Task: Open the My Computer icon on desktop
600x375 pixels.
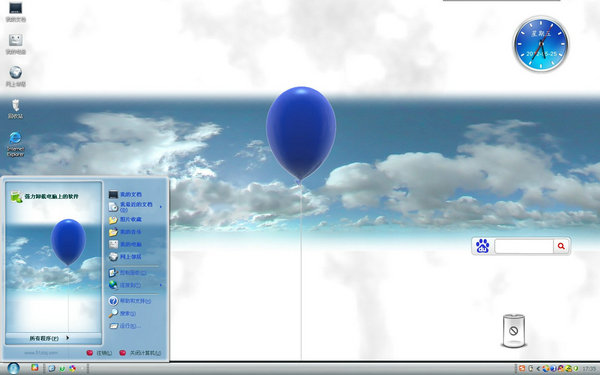Action: tap(15, 44)
